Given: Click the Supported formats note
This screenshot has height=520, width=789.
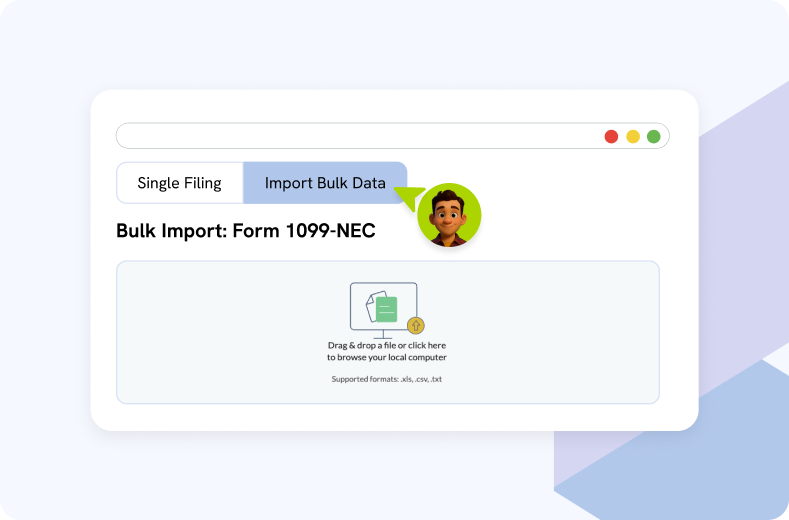Looking at the screenshot, I should [386, 379].
